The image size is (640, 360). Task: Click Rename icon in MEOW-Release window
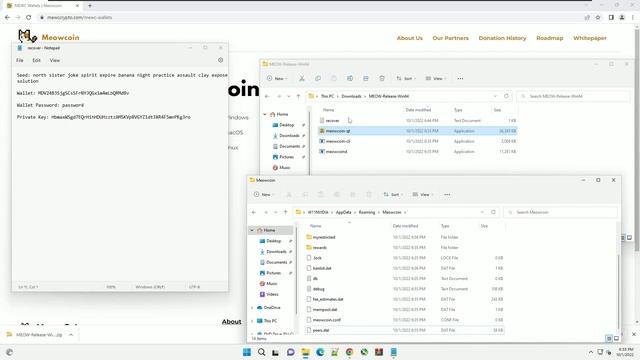(350, 78)
